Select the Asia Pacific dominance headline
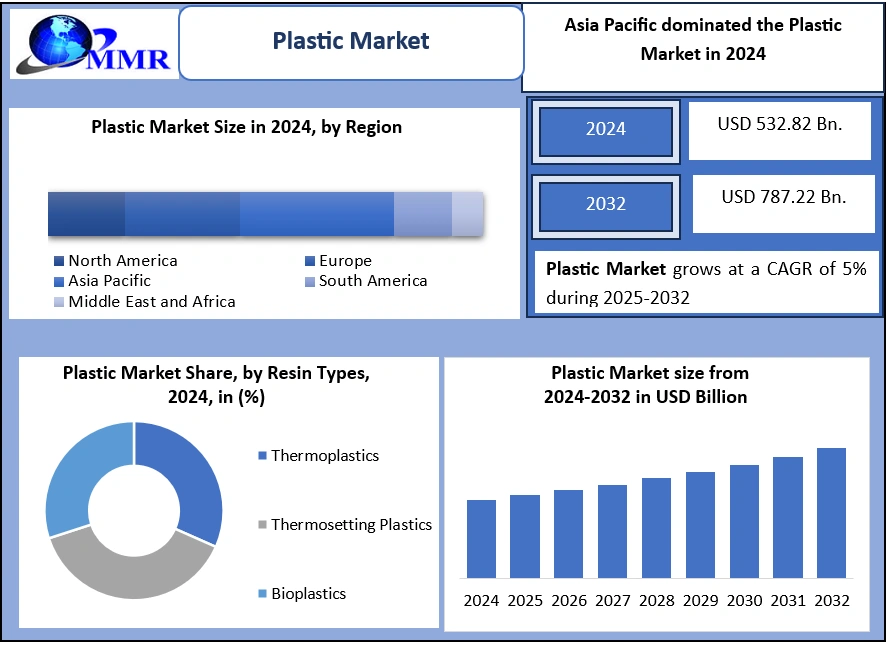 [705, 40]
